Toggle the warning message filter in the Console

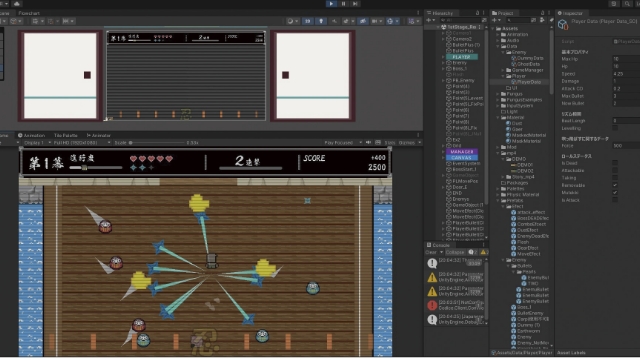(x=483, y=252)
